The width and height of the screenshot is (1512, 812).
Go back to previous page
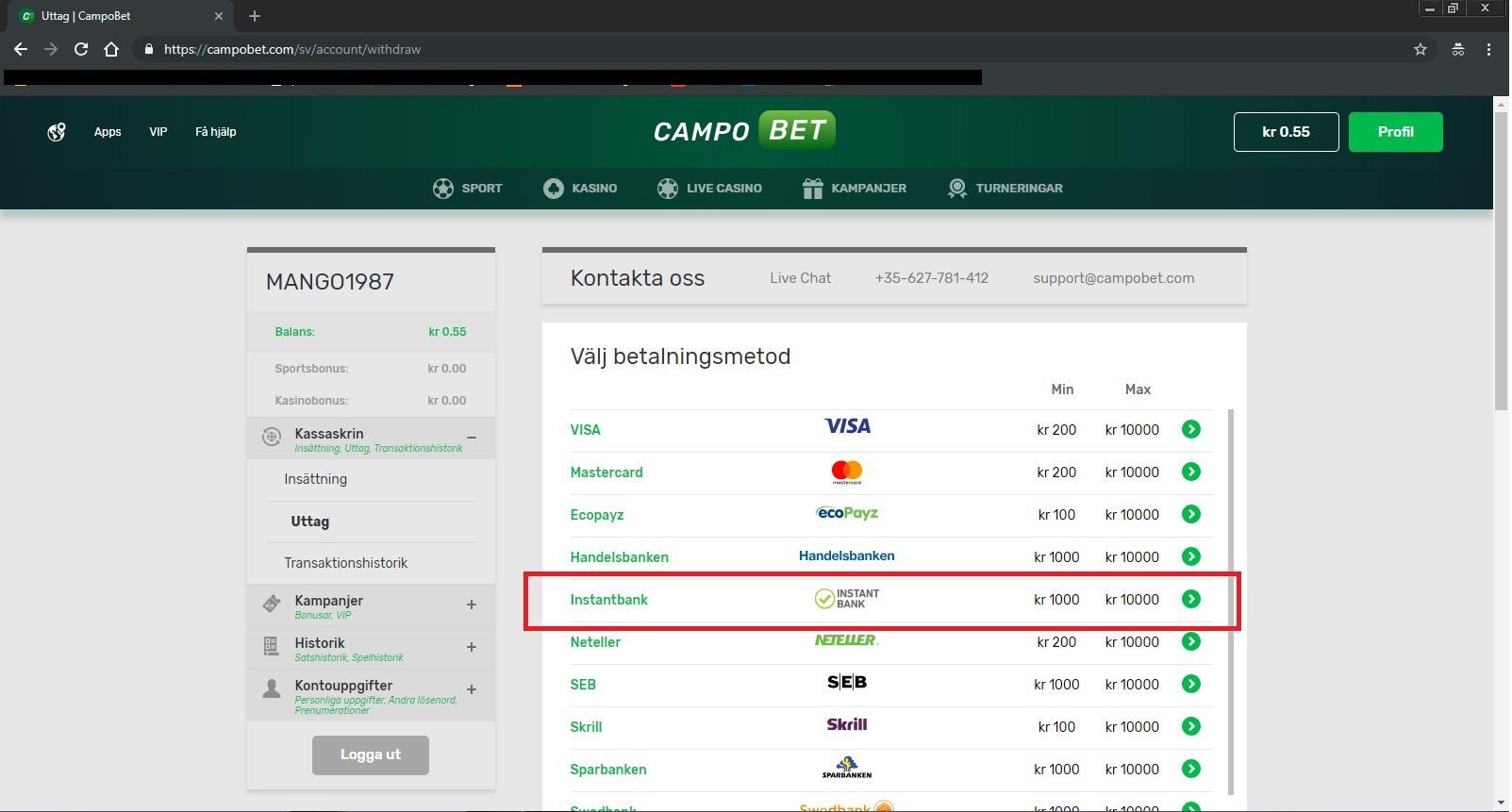pos(21,49)
